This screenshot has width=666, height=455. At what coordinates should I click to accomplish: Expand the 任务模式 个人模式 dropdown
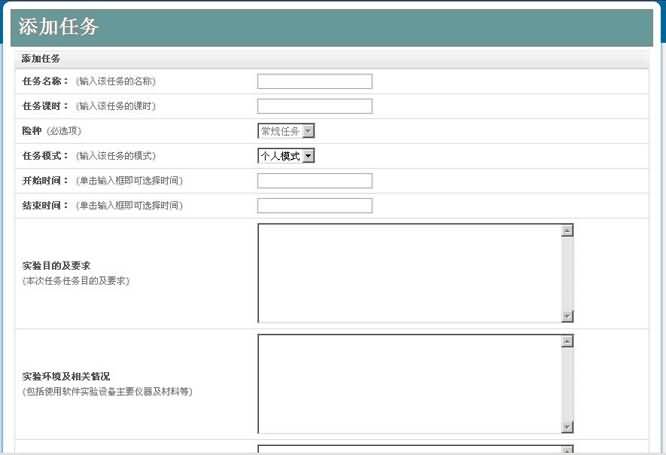pos(286,156)
